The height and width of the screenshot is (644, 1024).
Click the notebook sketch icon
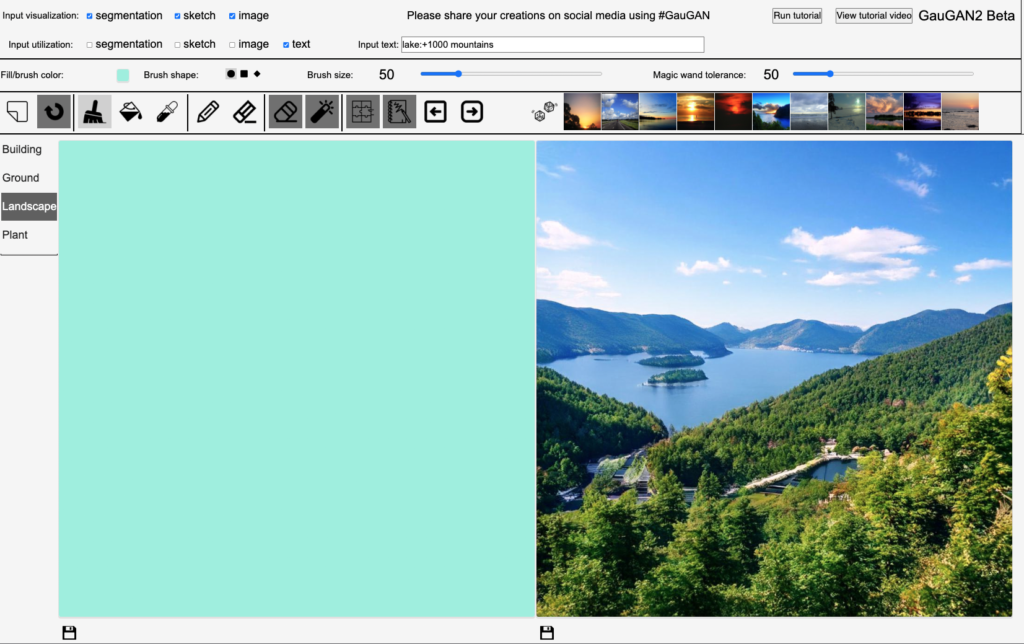pyautogui.click(x=399, y=112)
